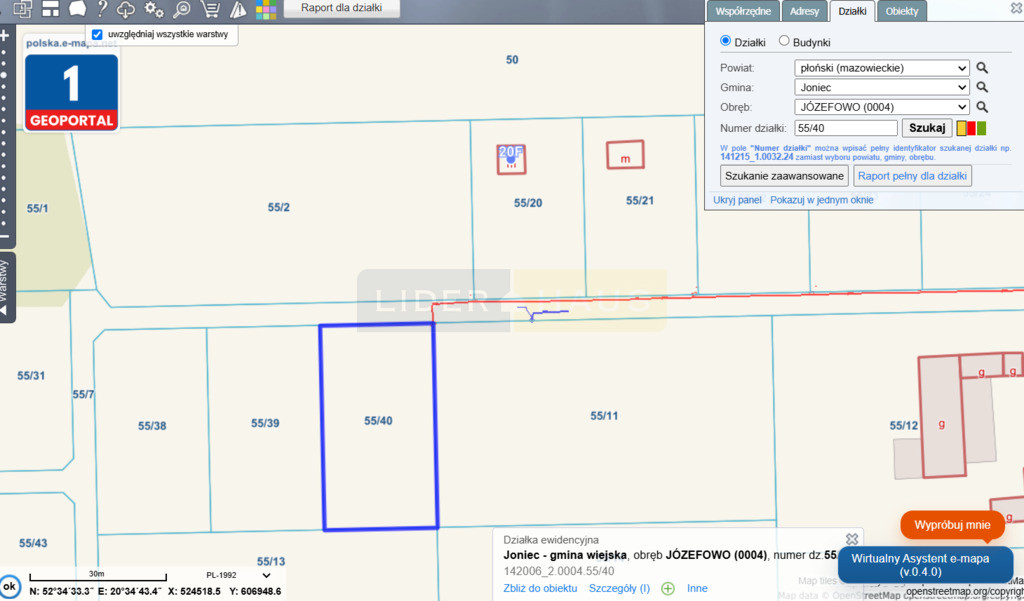1024x601 pixels.
Task: Select the Budynki radio button
Action: pyautogui.click(x=784, y=41)
